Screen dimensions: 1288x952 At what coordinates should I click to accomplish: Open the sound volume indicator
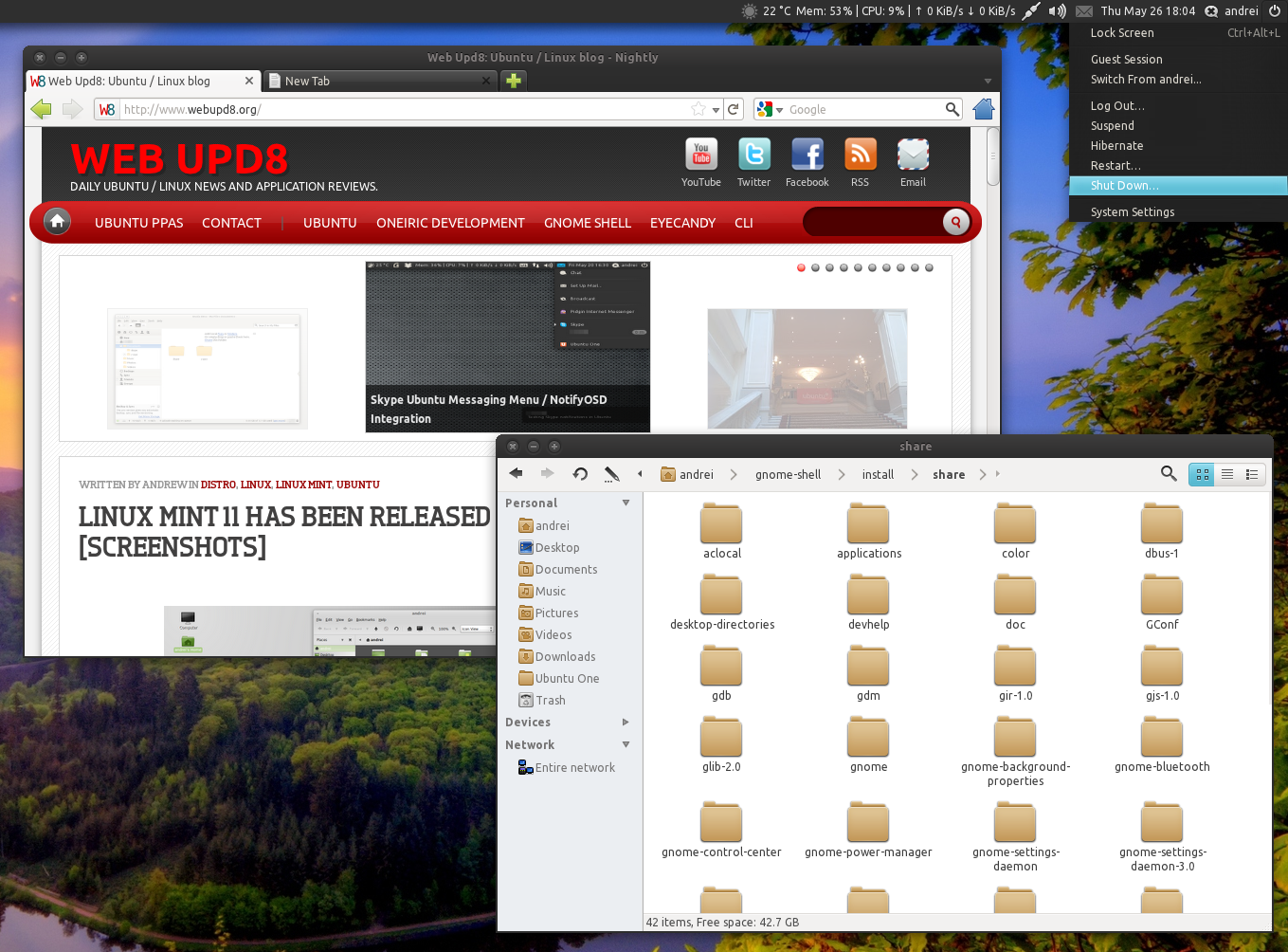pos(1058,11)
